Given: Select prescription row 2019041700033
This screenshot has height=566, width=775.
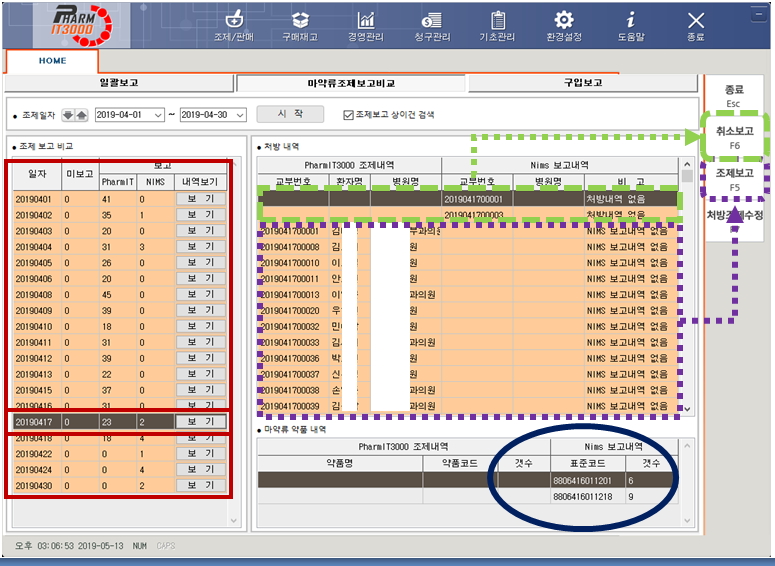Looking at the screenshot, I should 468,342.
